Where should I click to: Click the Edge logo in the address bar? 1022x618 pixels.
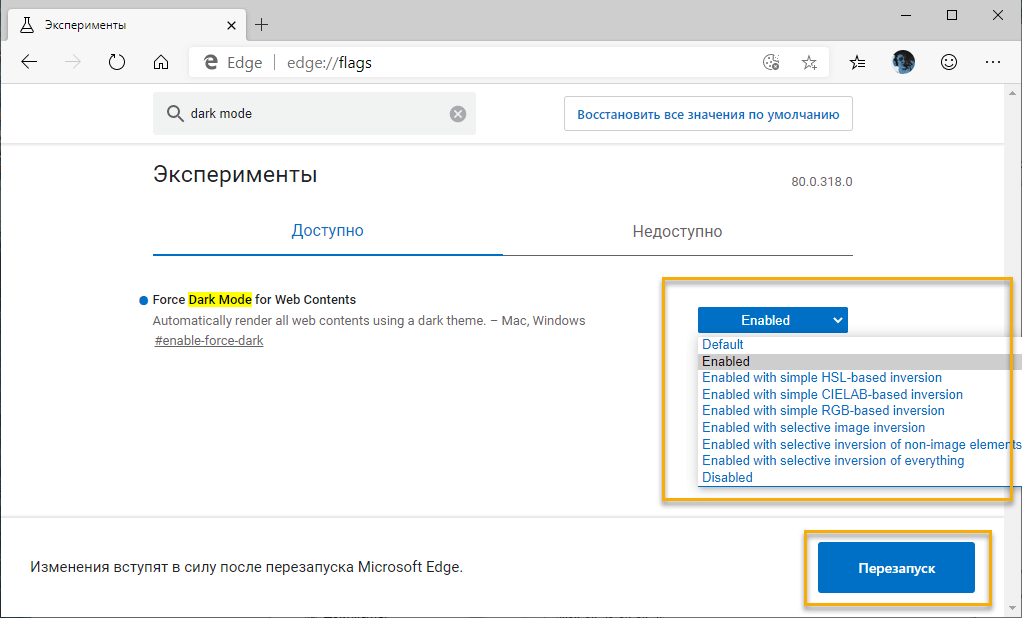210,61
